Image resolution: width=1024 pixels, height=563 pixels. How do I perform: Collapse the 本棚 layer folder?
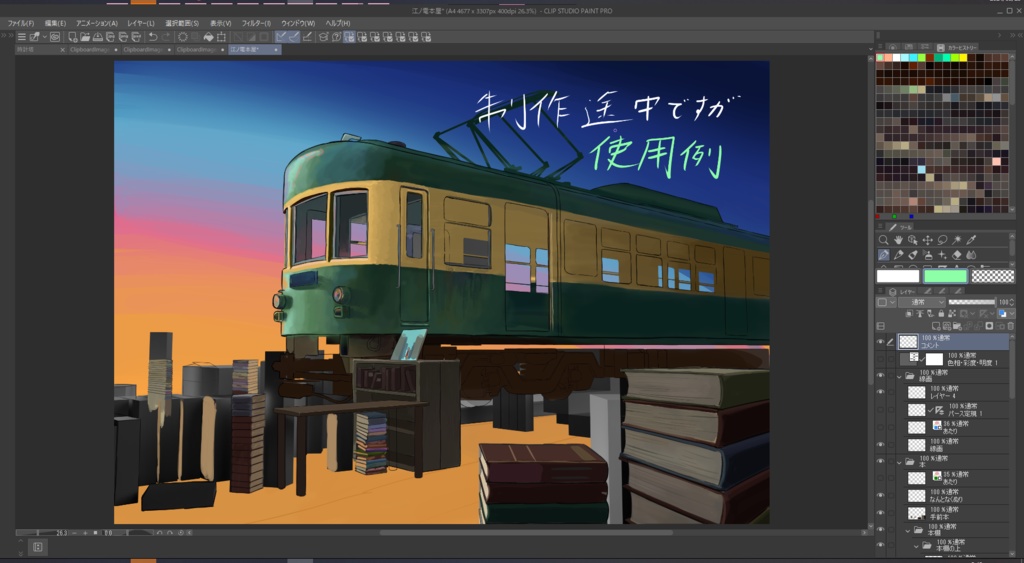908,530
